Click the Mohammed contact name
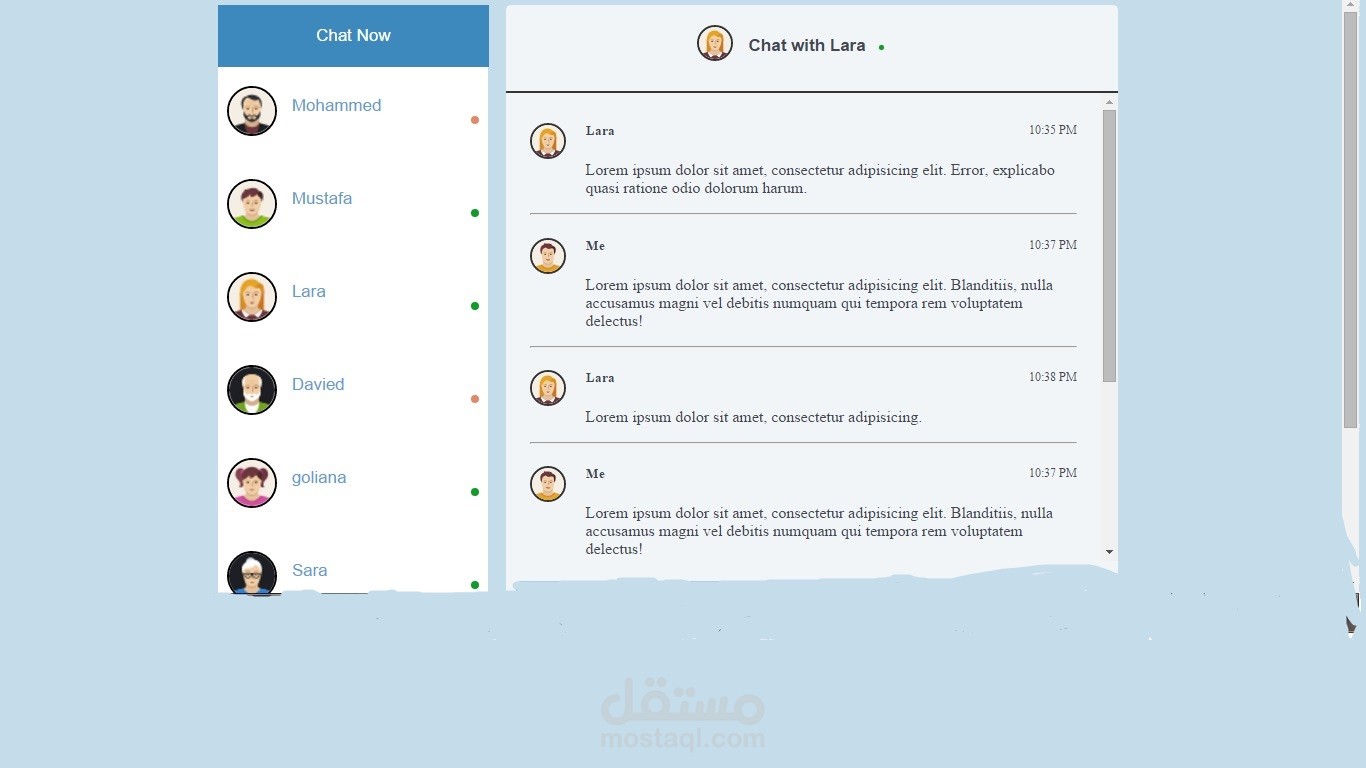The height and width of the screenshot is (768, 1366). point(336,105)
